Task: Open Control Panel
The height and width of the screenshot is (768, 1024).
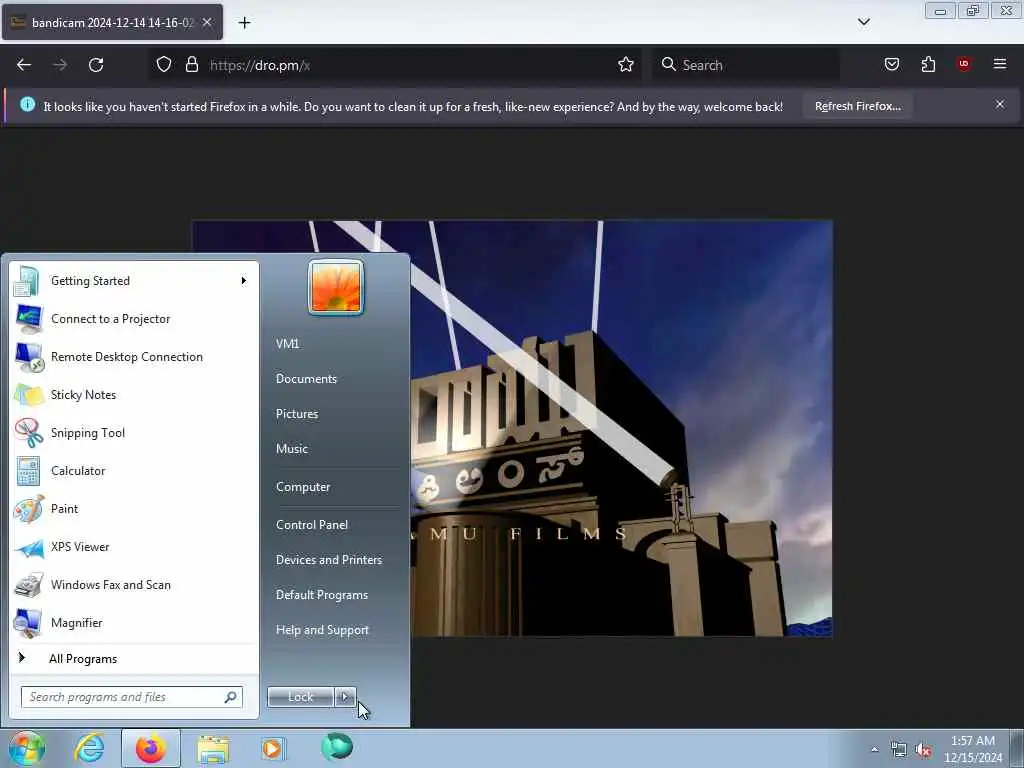Action: 312,524
